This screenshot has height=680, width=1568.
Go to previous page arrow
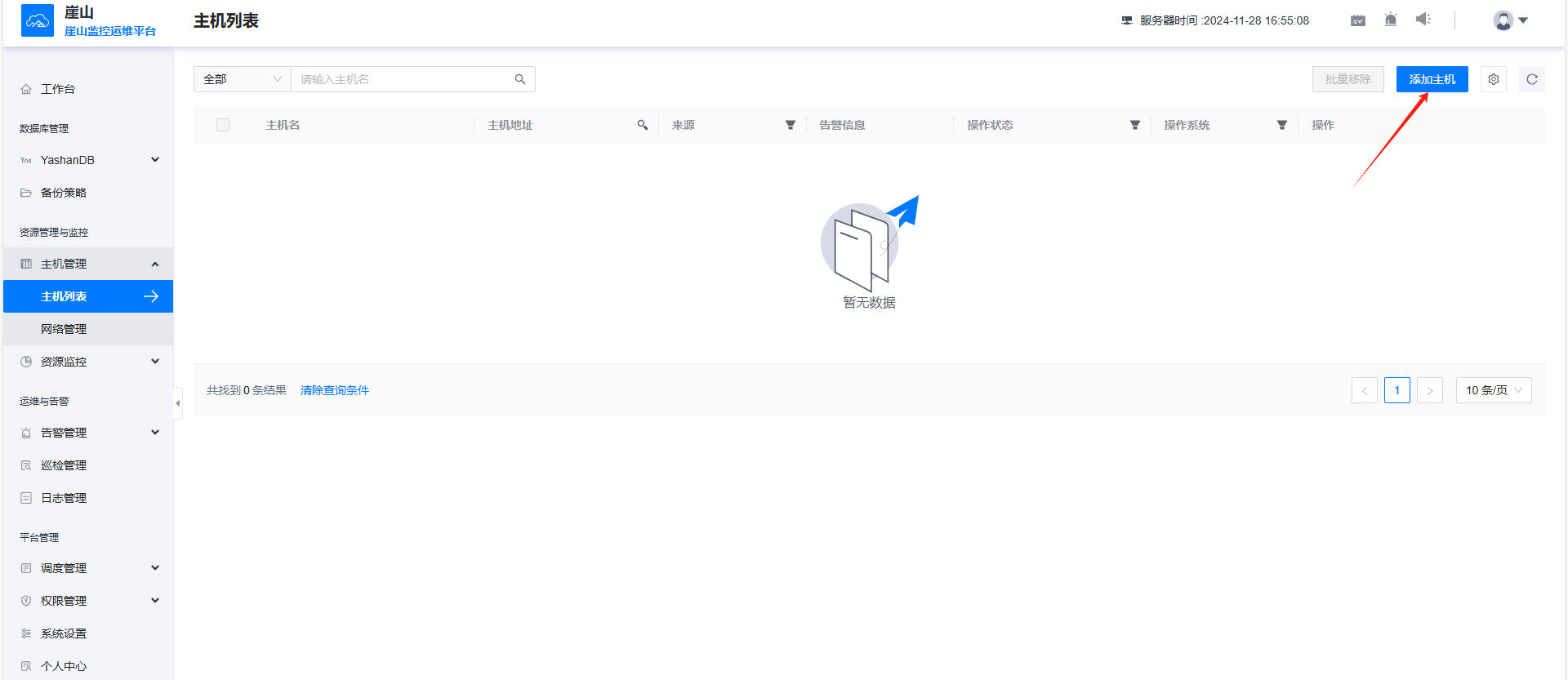1365,390
